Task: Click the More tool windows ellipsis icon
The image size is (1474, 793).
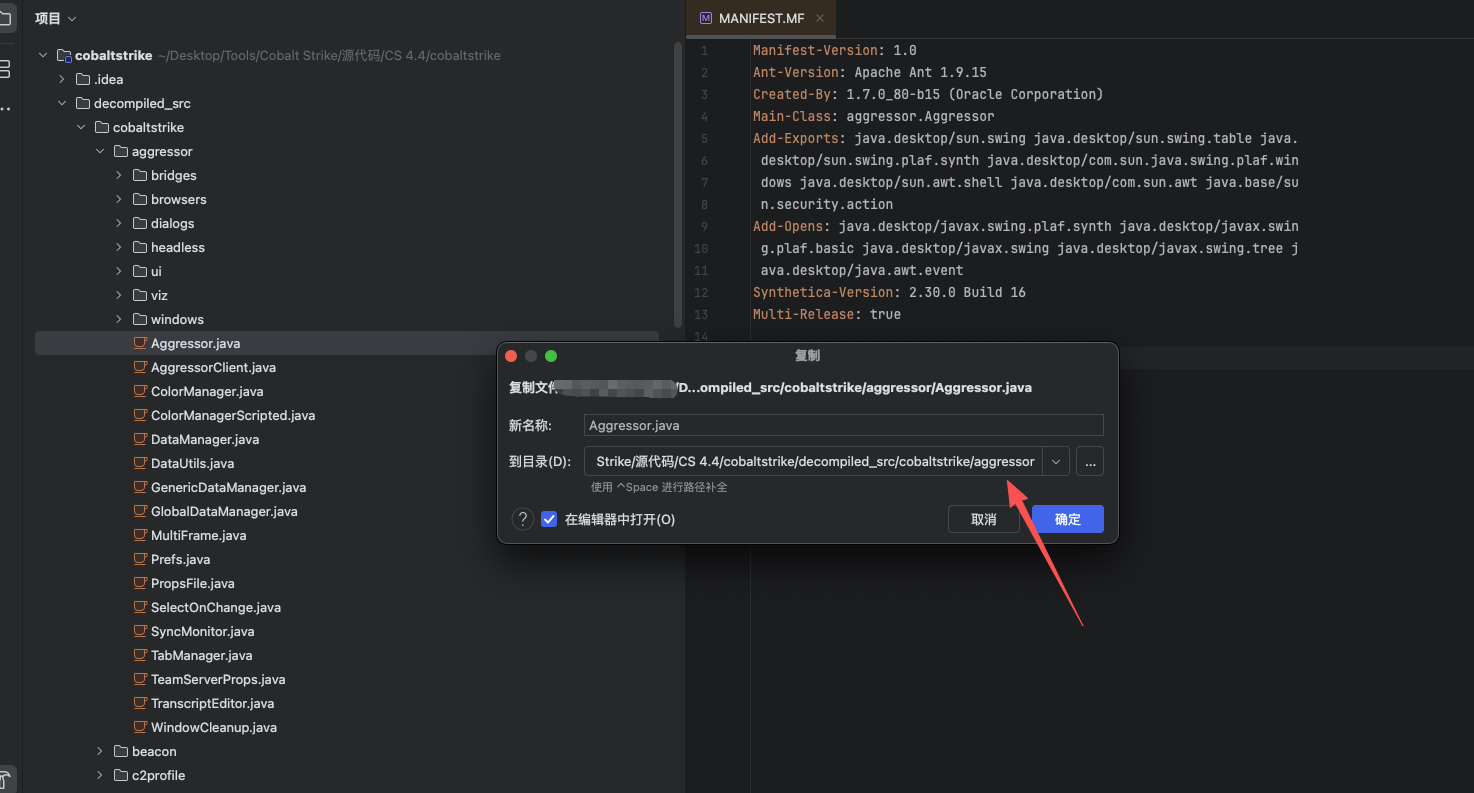Action: (x=5, y=109)
